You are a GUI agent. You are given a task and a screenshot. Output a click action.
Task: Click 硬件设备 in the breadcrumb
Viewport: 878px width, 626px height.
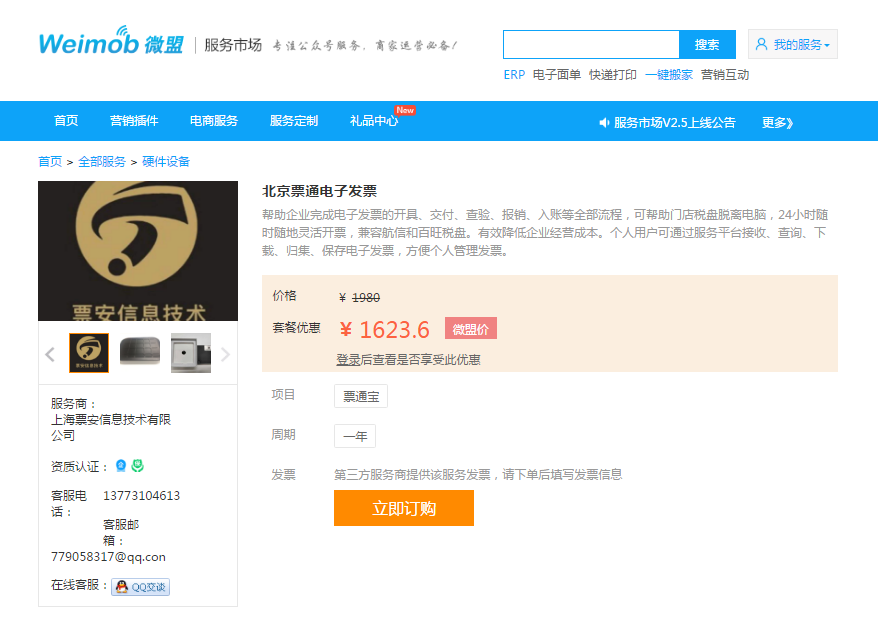(x=166, y=162)
